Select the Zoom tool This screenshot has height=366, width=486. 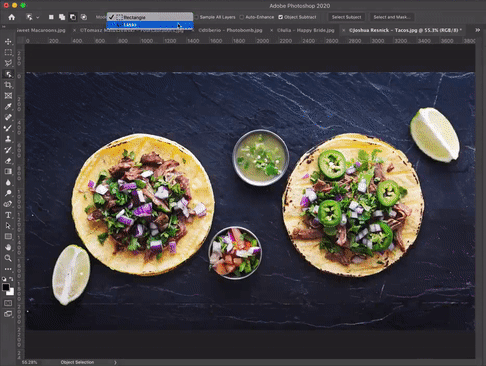pos(8,258)
